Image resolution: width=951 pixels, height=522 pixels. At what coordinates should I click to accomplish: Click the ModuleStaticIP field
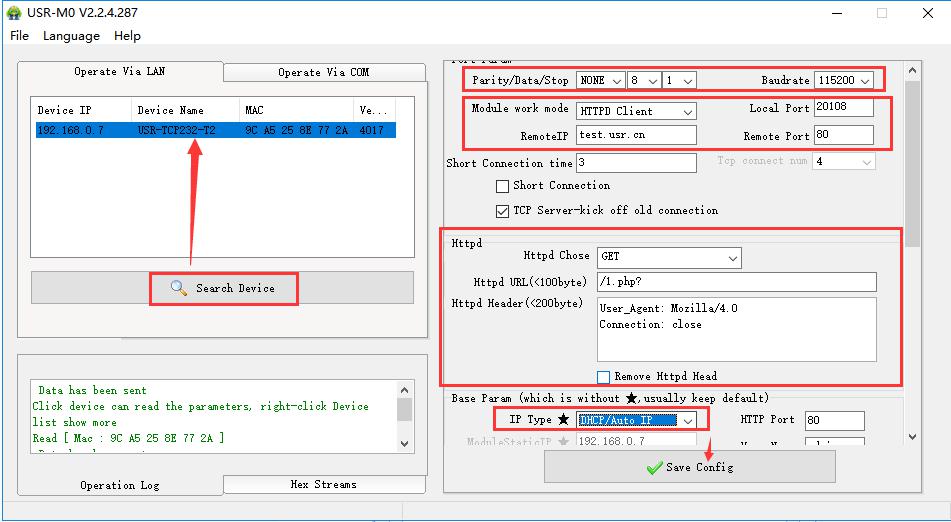coord(636,440)
